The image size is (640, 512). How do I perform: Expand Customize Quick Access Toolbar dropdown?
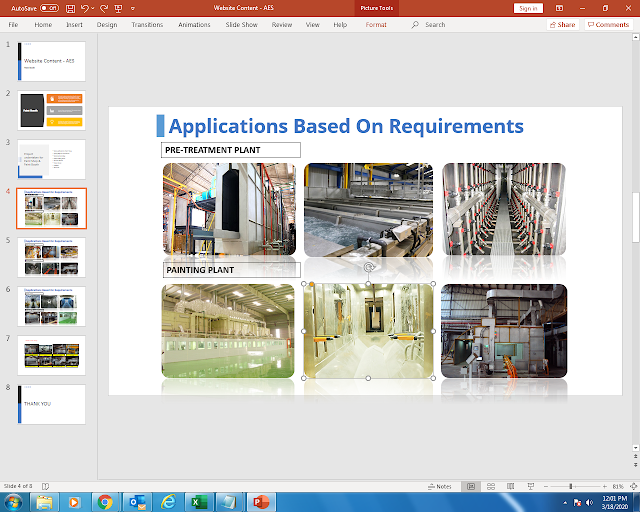(133, 8)
